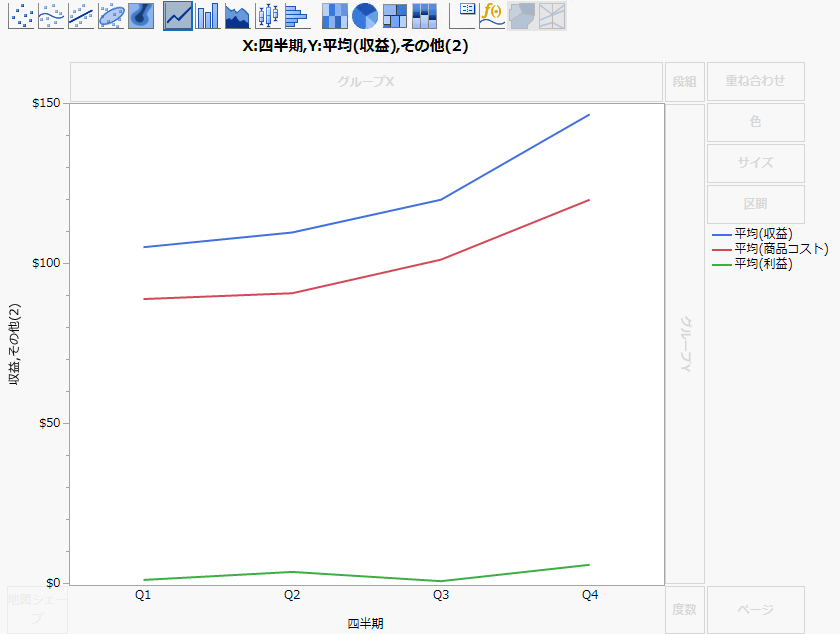
Task: Click the ページ drop zone
Action: tap(755, 610)
